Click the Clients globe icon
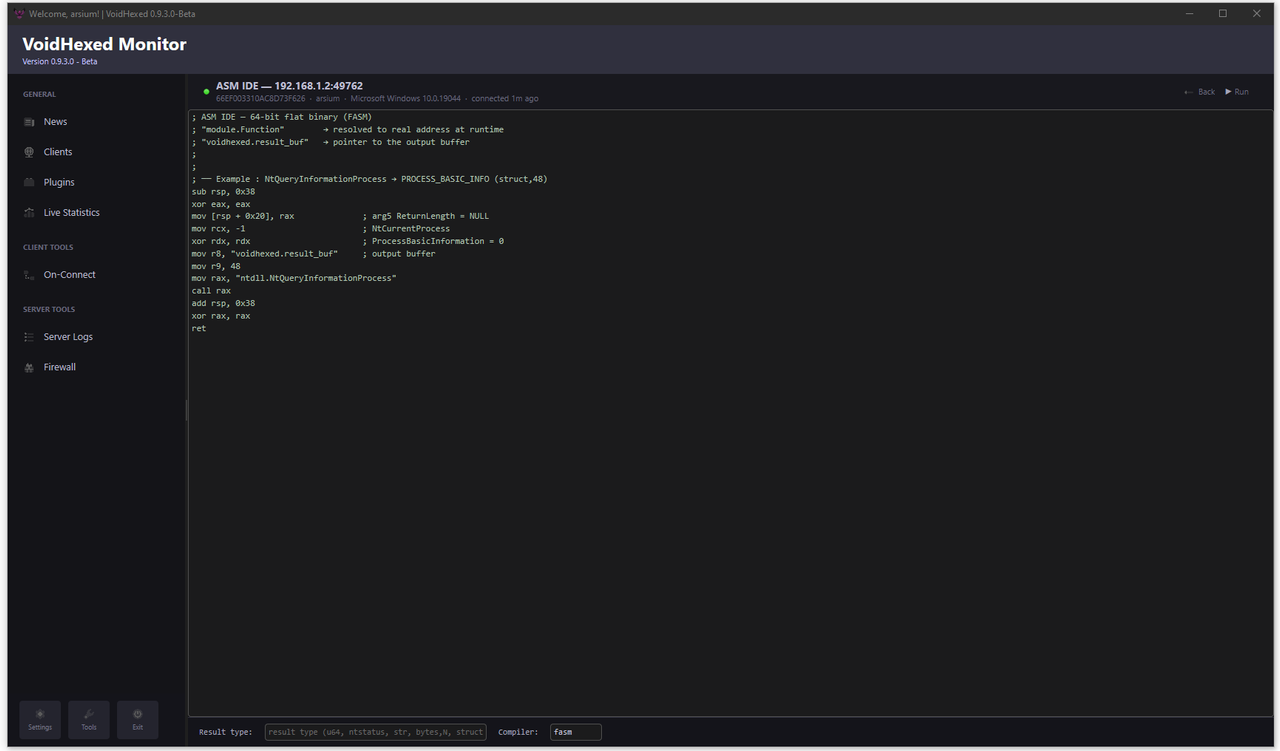The image size is (1280, 751). click(29, 152)
